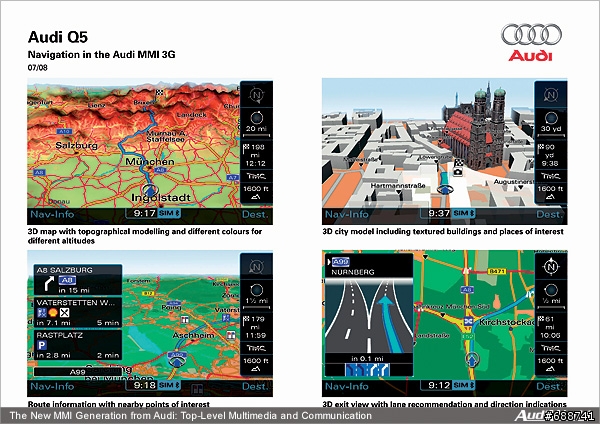Image resolution: width=600 pixels, height=424 pixels.
Task: Click the 1½ mi zoom scale indicator
Action: pos(256,295)
